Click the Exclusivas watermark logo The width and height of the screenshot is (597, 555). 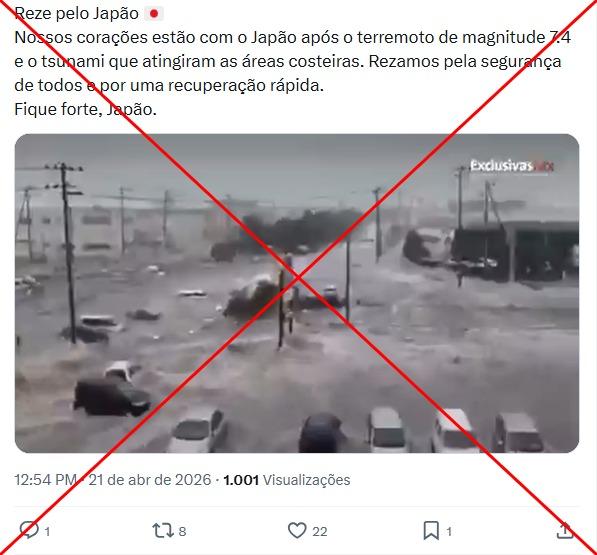tap(512, 166)
